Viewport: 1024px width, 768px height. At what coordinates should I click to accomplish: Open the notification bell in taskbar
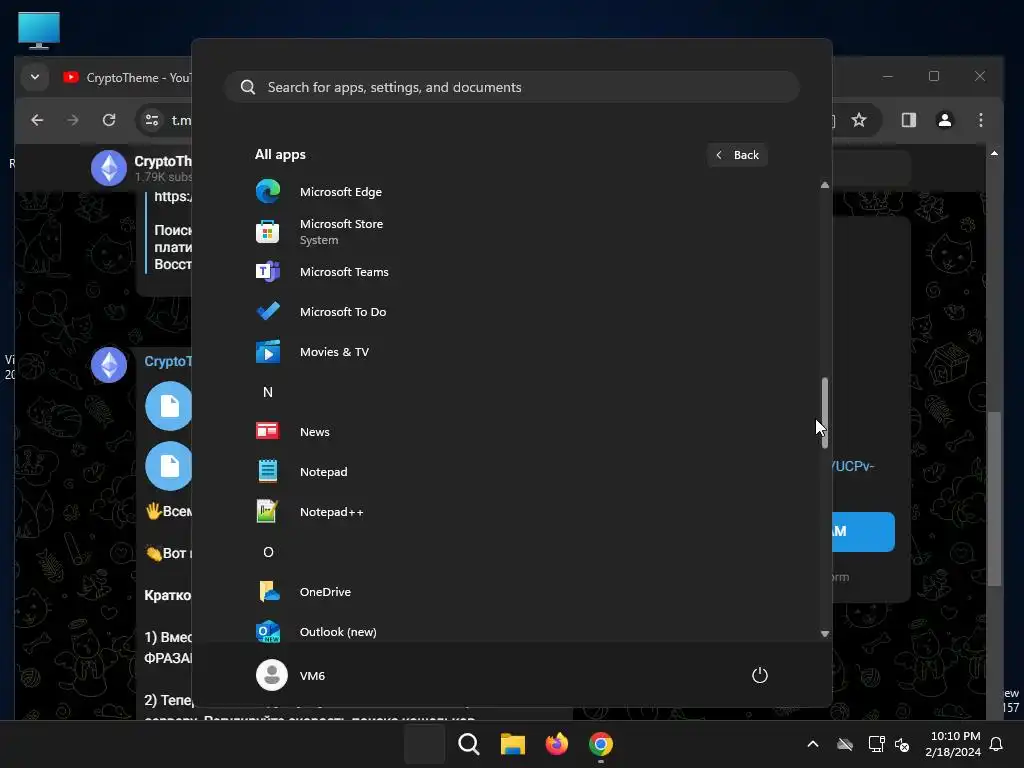tap(997, 744)
